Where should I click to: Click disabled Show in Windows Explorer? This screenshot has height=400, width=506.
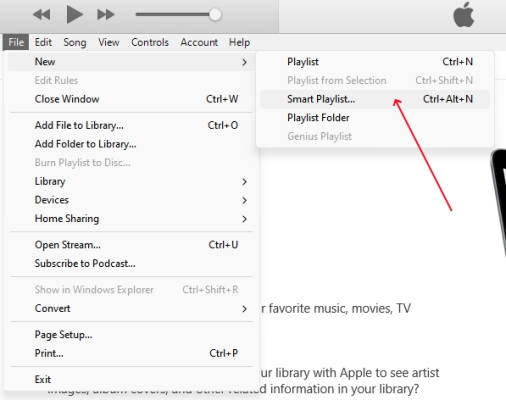(x=131, y=290)
